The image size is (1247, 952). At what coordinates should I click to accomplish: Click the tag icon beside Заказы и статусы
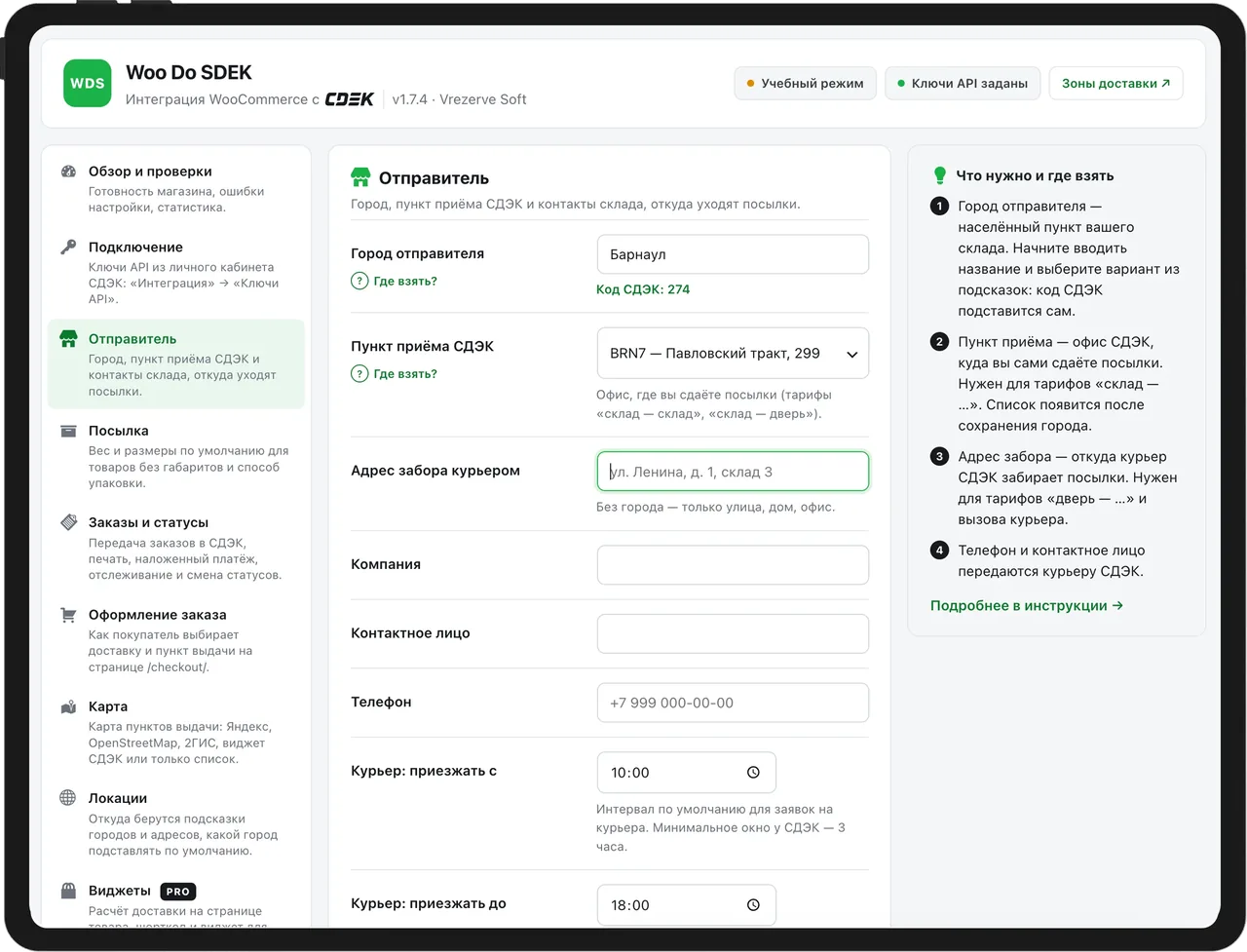(68, 522)
